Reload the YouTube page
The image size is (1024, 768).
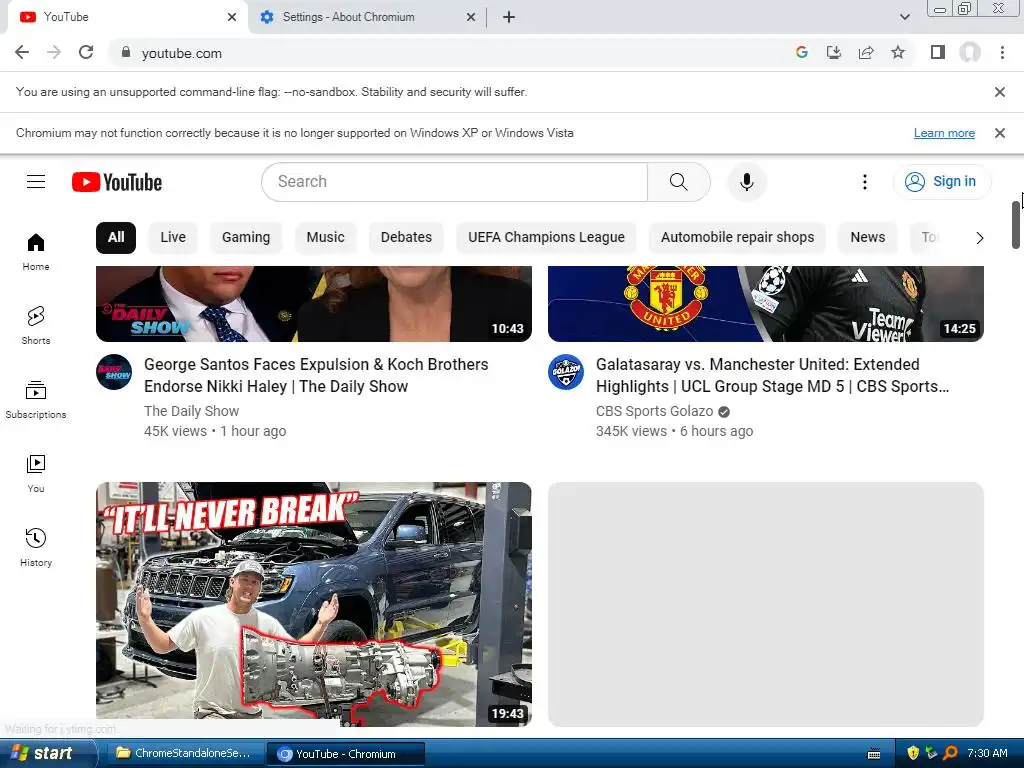(86, 53)
